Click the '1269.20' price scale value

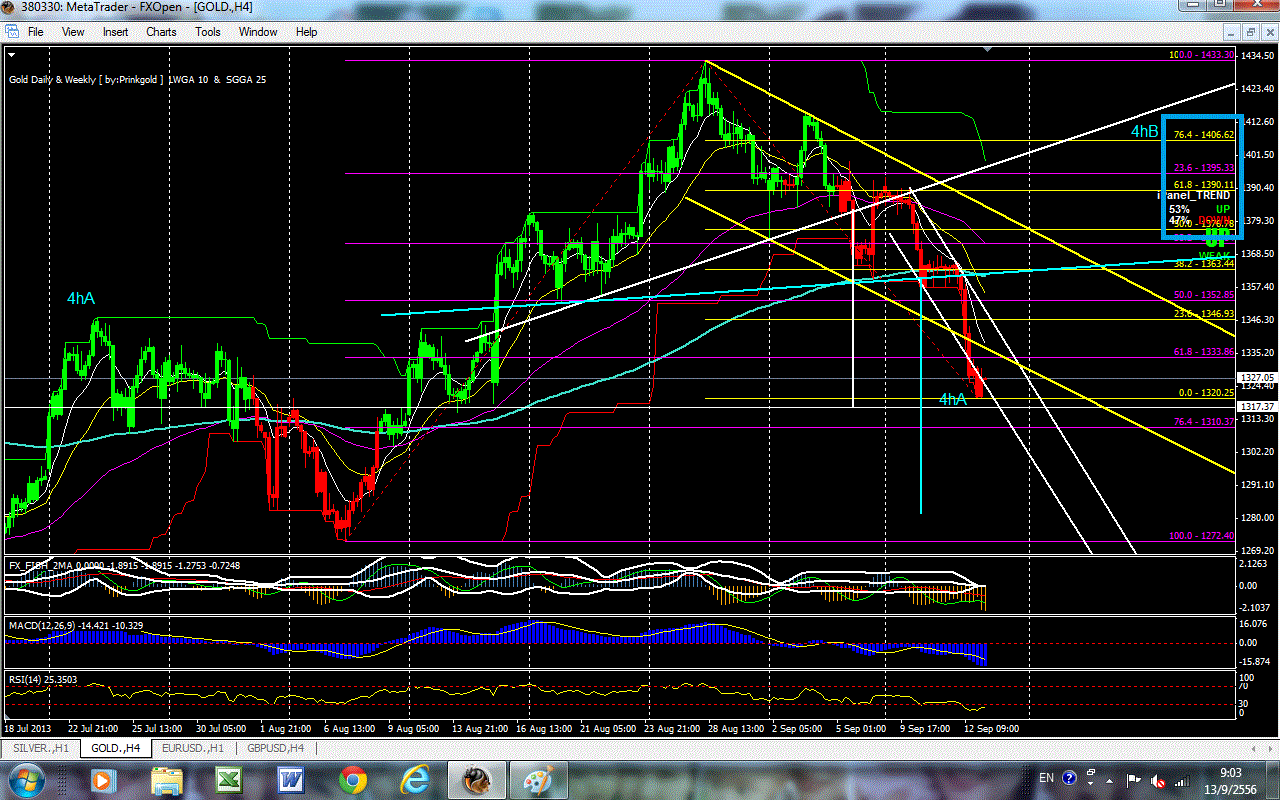(1258, 551)
